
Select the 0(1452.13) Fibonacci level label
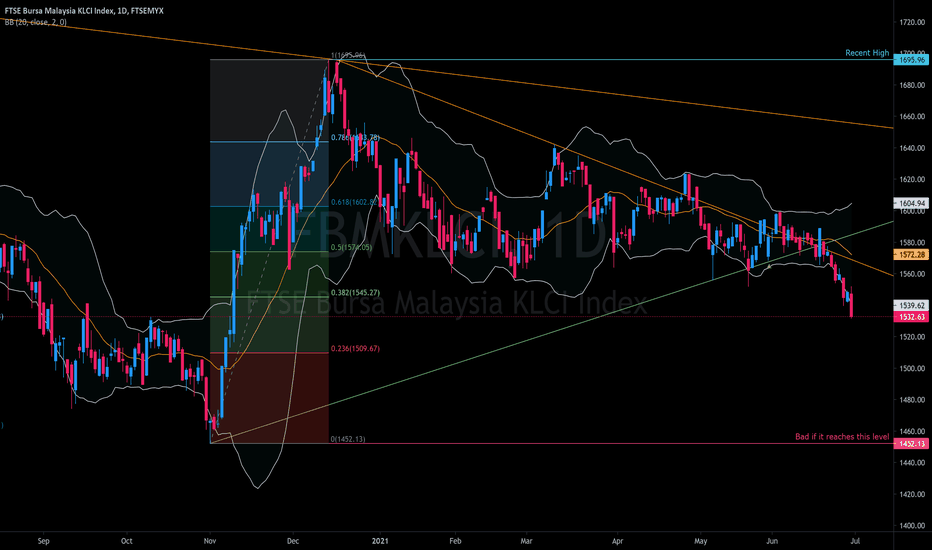tap(348, 439)
